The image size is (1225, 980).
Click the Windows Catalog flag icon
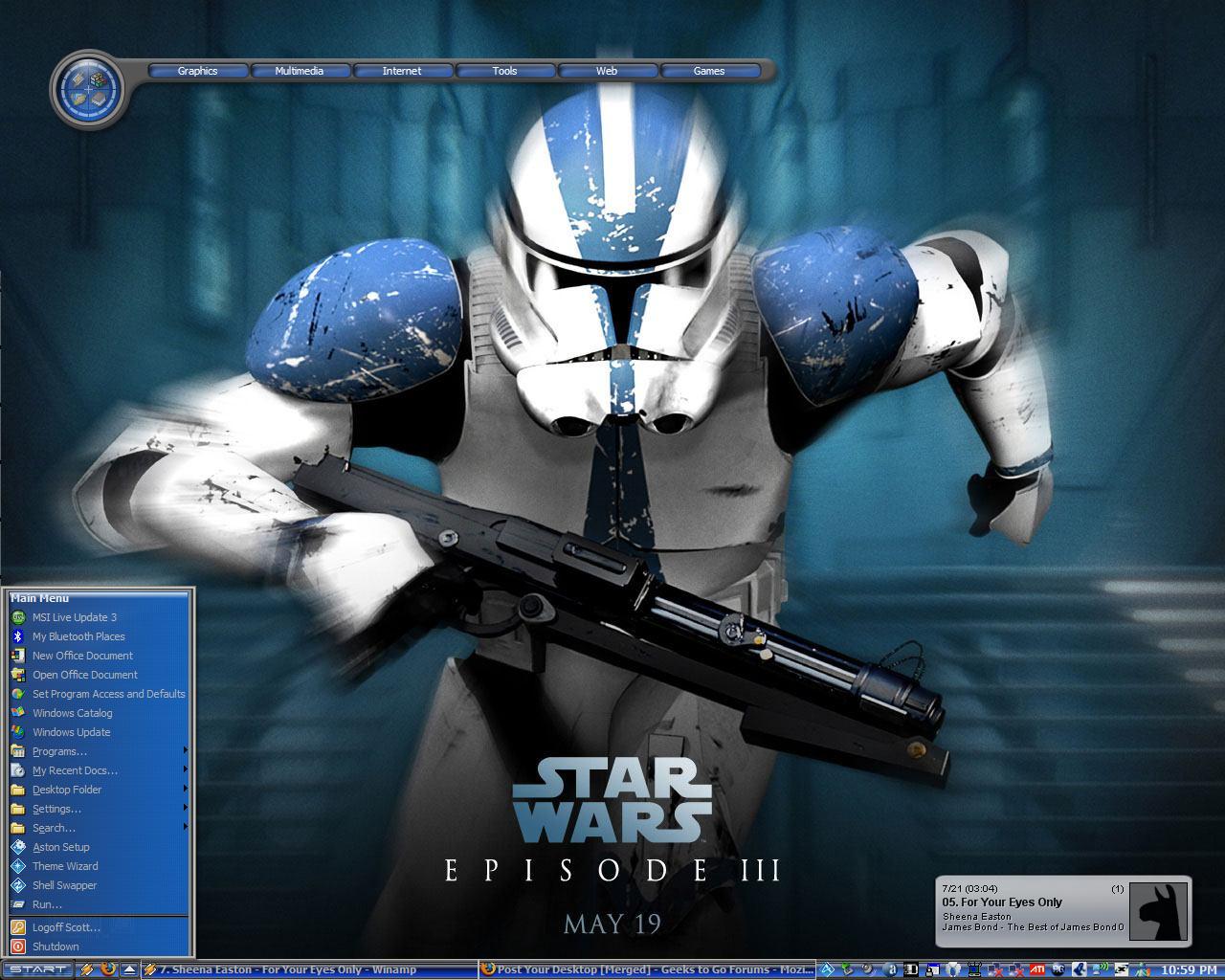pos(18,713)
